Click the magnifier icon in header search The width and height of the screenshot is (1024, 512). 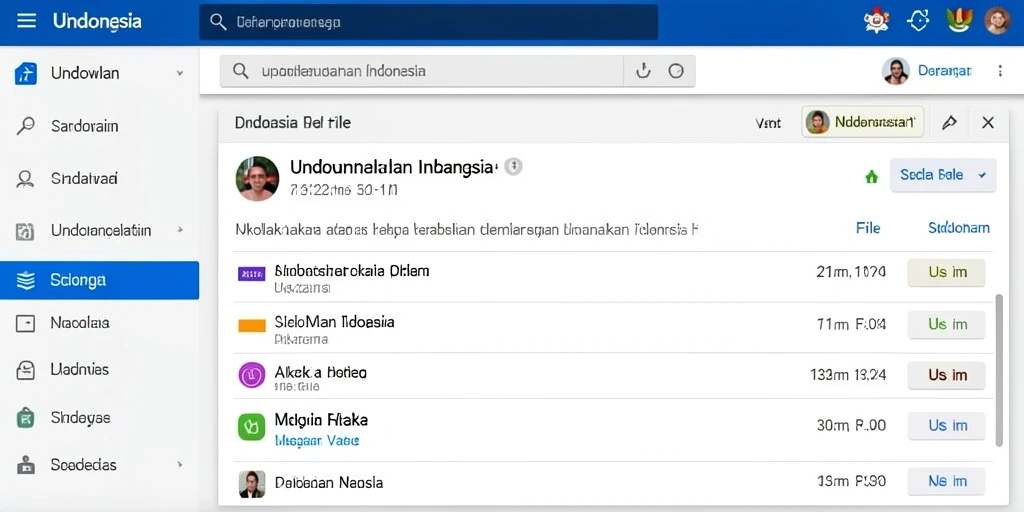click(x=218, y=22)
